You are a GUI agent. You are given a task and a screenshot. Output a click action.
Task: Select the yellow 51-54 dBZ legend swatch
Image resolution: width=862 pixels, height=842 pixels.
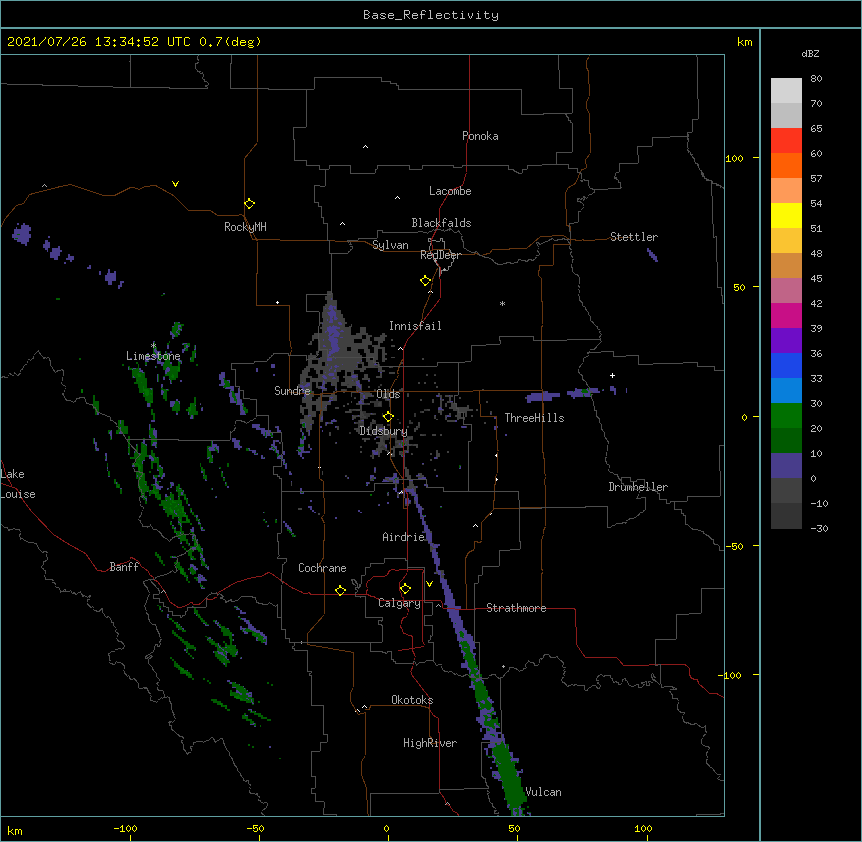786,215
